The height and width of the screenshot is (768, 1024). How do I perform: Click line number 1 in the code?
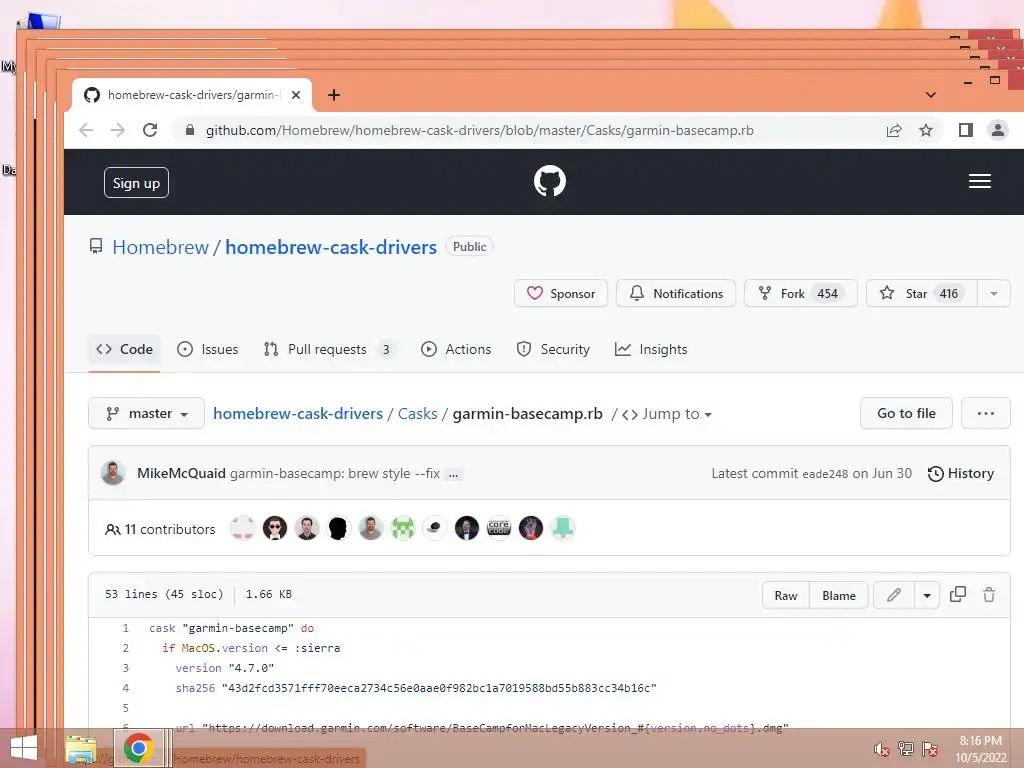coord(125,628)
